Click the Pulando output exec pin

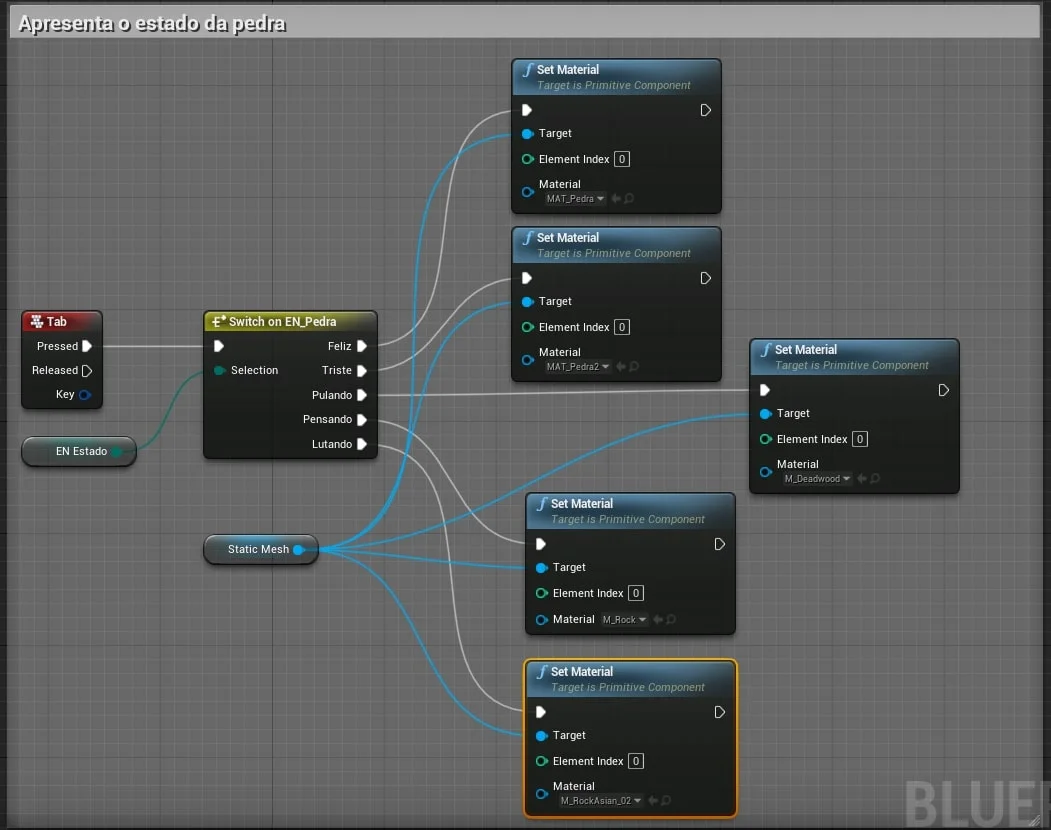coord(362,395)
